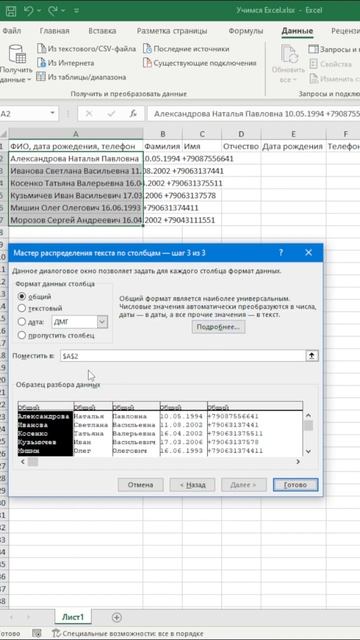
Task: Open the Quick Access Toolbar customize arrow
Action: [76, 11]
